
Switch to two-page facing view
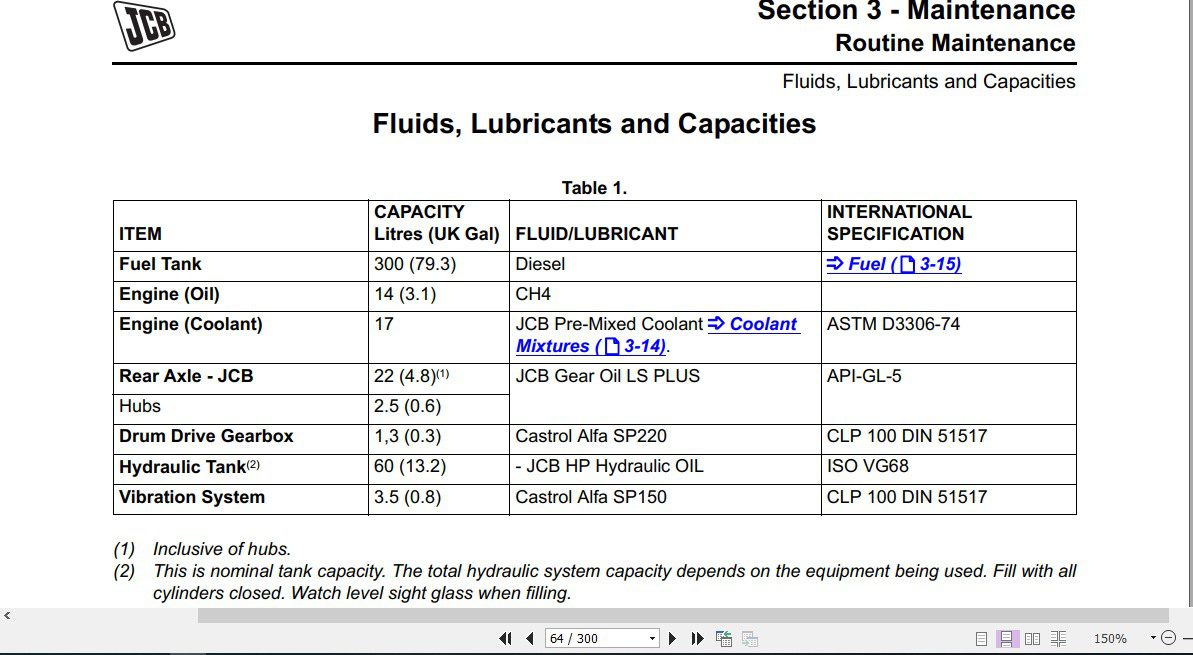[x=1032, y=639]
